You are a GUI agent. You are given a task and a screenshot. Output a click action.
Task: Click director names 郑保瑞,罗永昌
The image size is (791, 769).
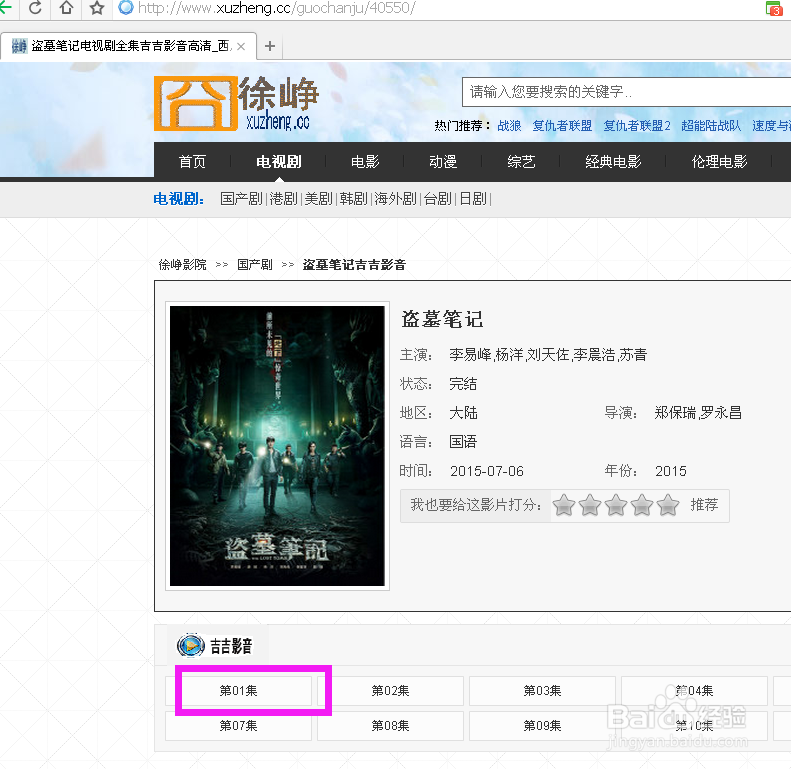pos(698,413)
